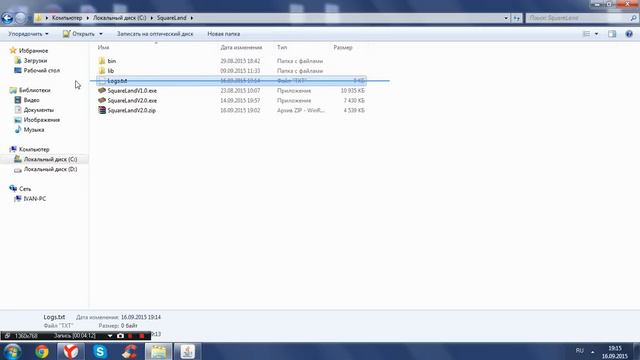Click the forward navigation arrow

pos(20,18)
